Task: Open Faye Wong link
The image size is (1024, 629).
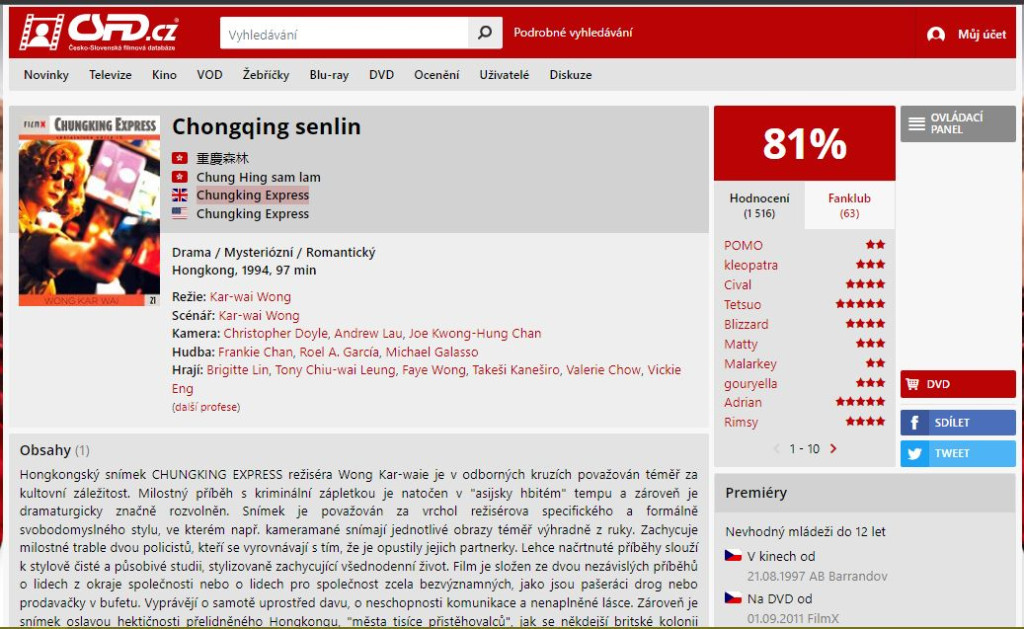Action: 434,370
